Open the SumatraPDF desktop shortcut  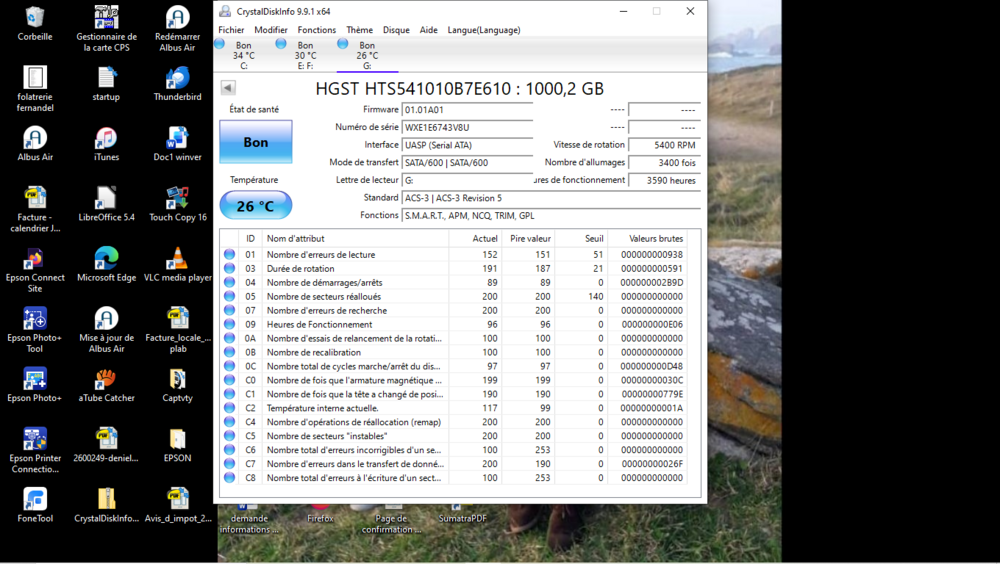462,514
